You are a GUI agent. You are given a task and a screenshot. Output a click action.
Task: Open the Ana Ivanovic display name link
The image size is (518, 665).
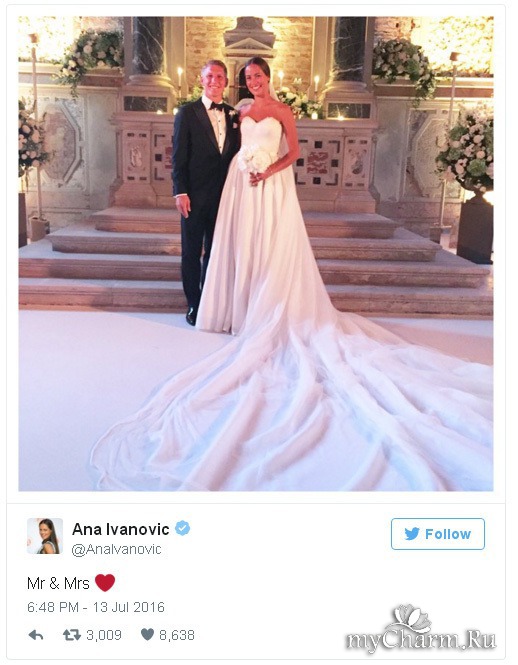click(x=120, y=529)
